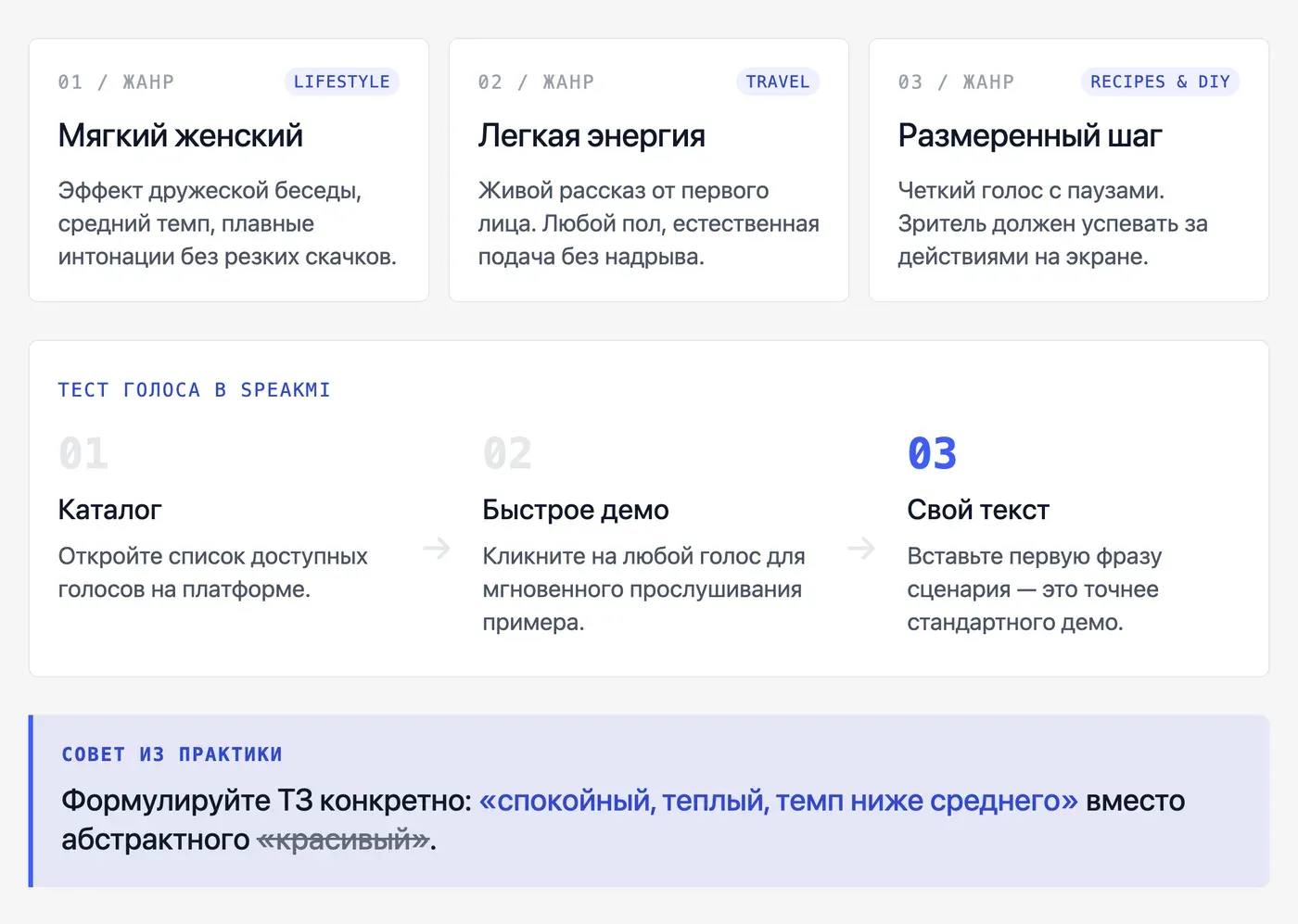Image resolution: width=1298 pixels, height=924 pixels.
Task: Click the RECIPES & DIY genre tag
Action: coord(1160,82)
